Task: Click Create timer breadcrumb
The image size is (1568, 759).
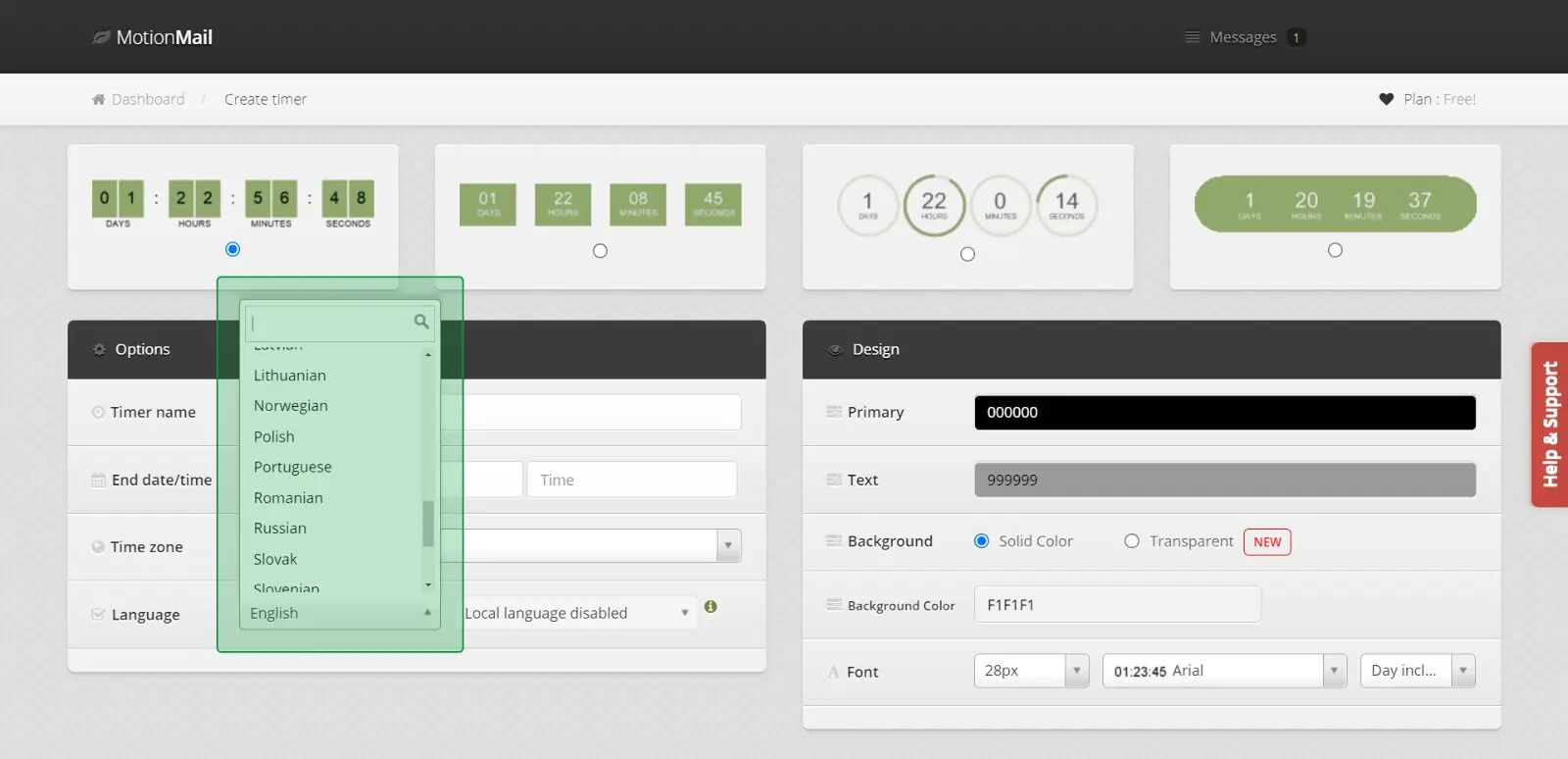Action: click(266, 99)
